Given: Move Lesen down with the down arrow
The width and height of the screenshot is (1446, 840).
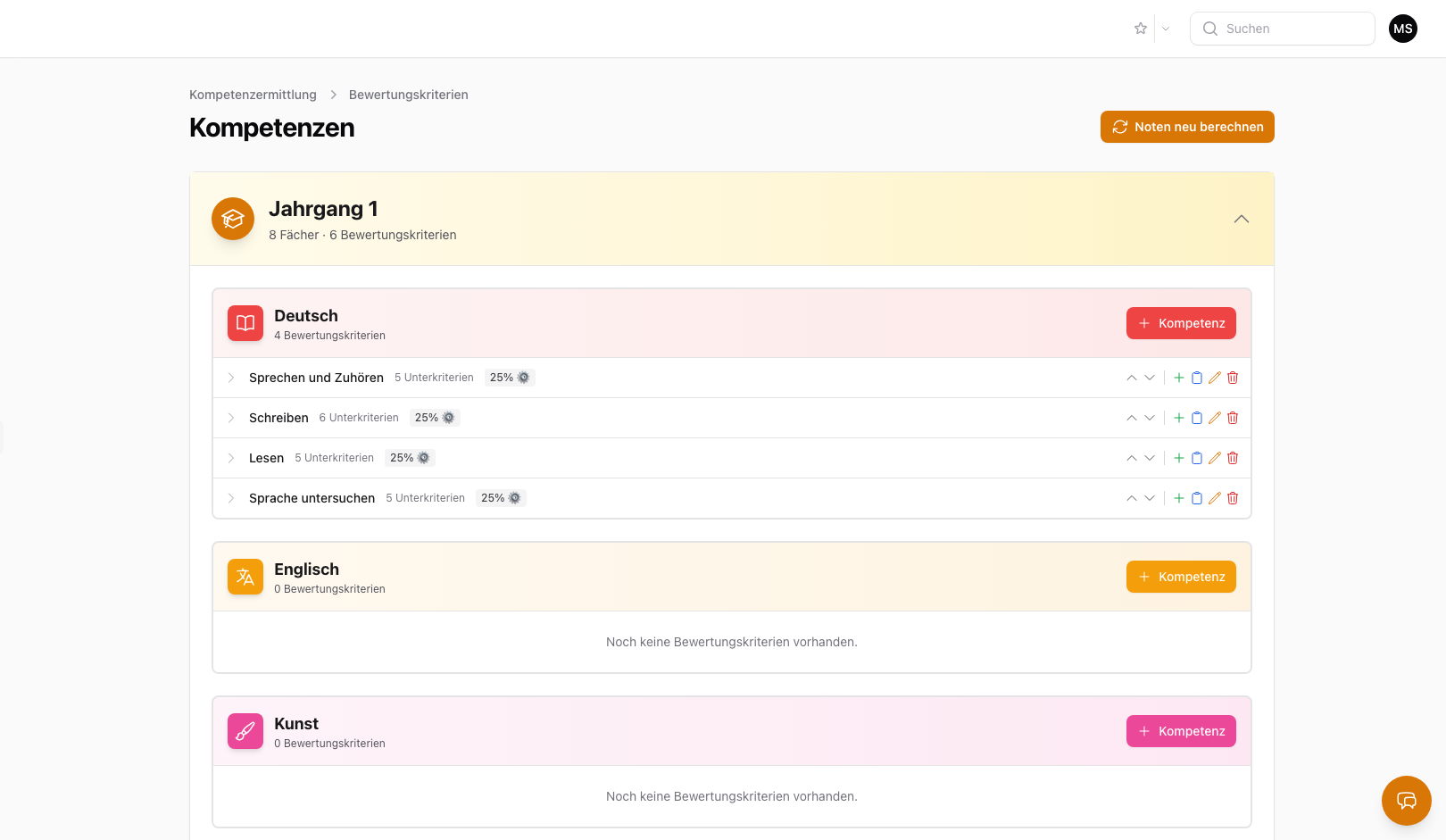Looking at the screenshot, I should 1150,458.
